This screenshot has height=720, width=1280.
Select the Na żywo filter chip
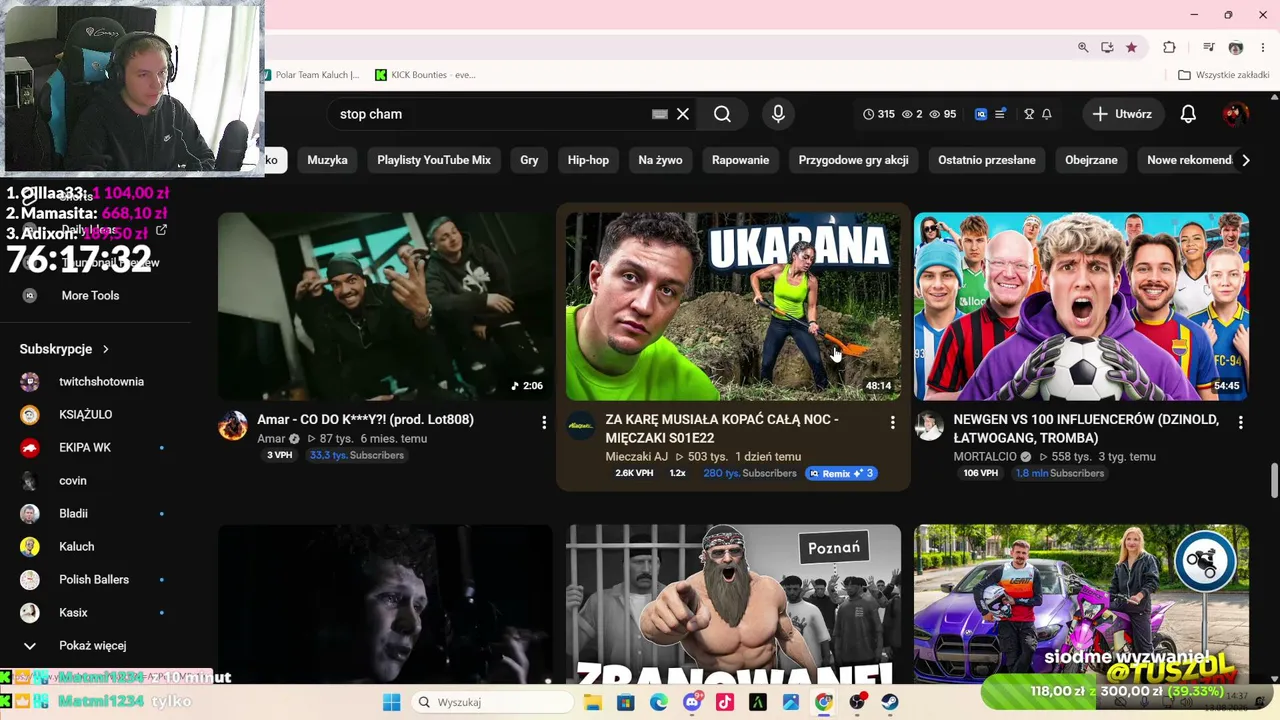pos(660,160)
